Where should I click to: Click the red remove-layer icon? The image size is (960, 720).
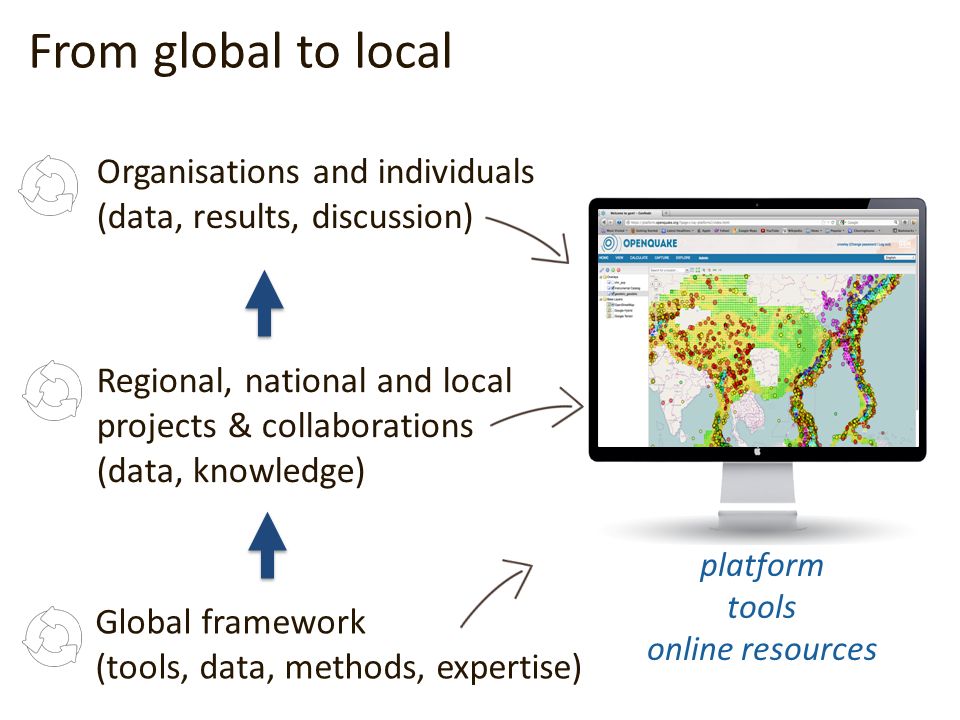pos(618,270)
